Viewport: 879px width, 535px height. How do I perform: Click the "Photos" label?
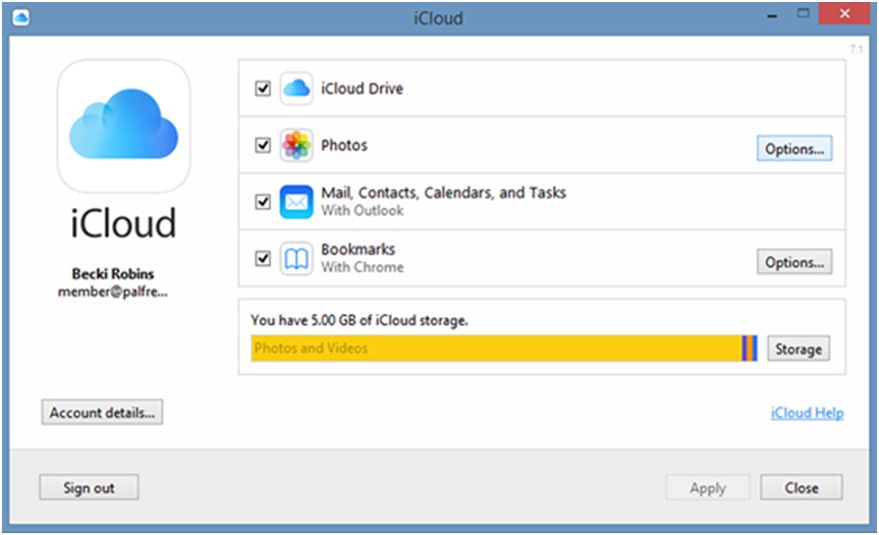344,145
